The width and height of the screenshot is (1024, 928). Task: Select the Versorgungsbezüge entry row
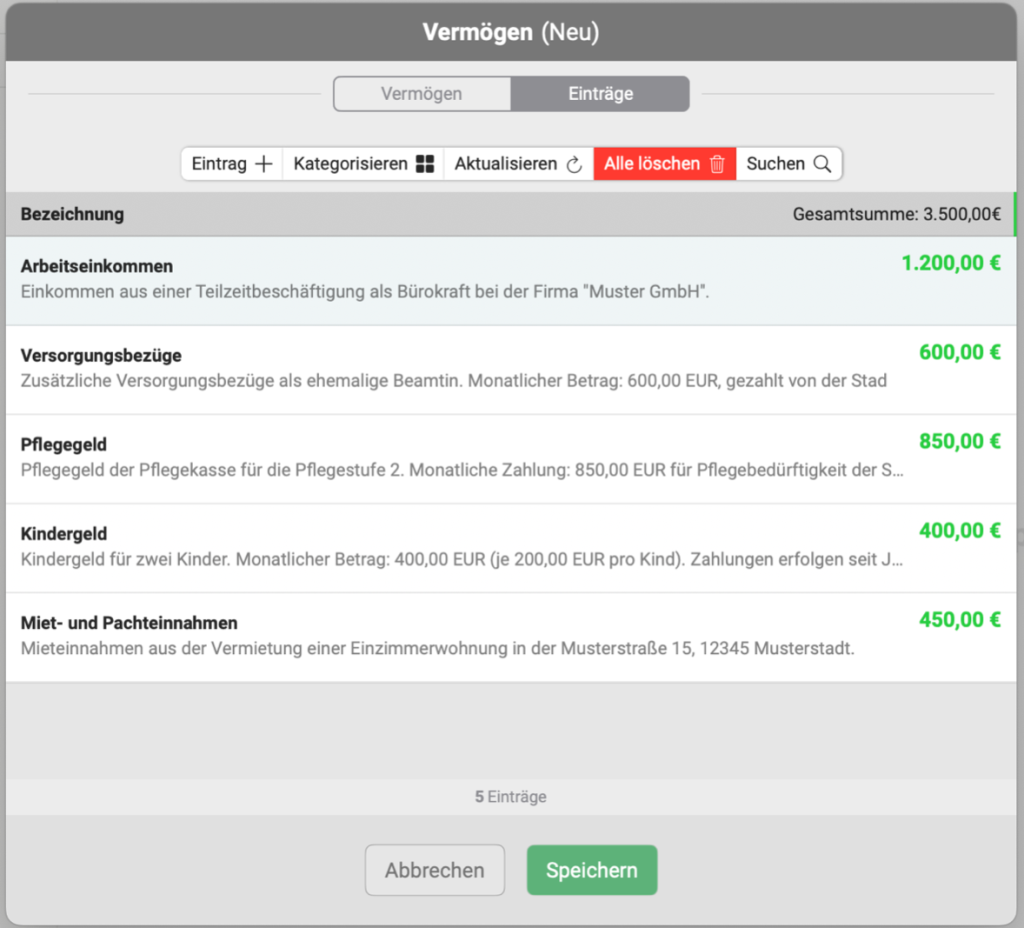pos(101,356)
